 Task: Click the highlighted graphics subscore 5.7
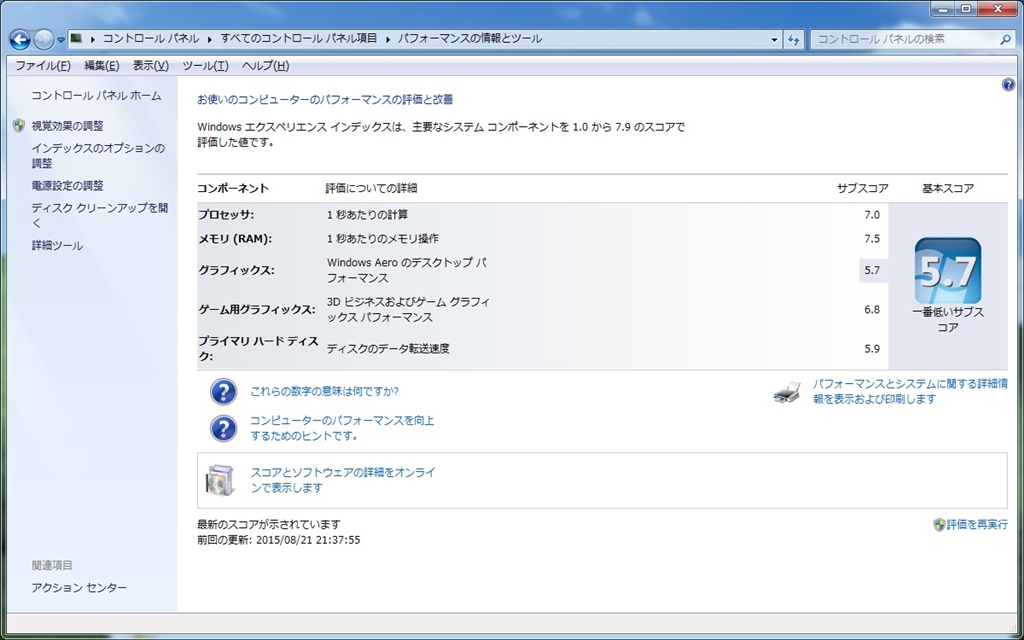click(872, 270)
